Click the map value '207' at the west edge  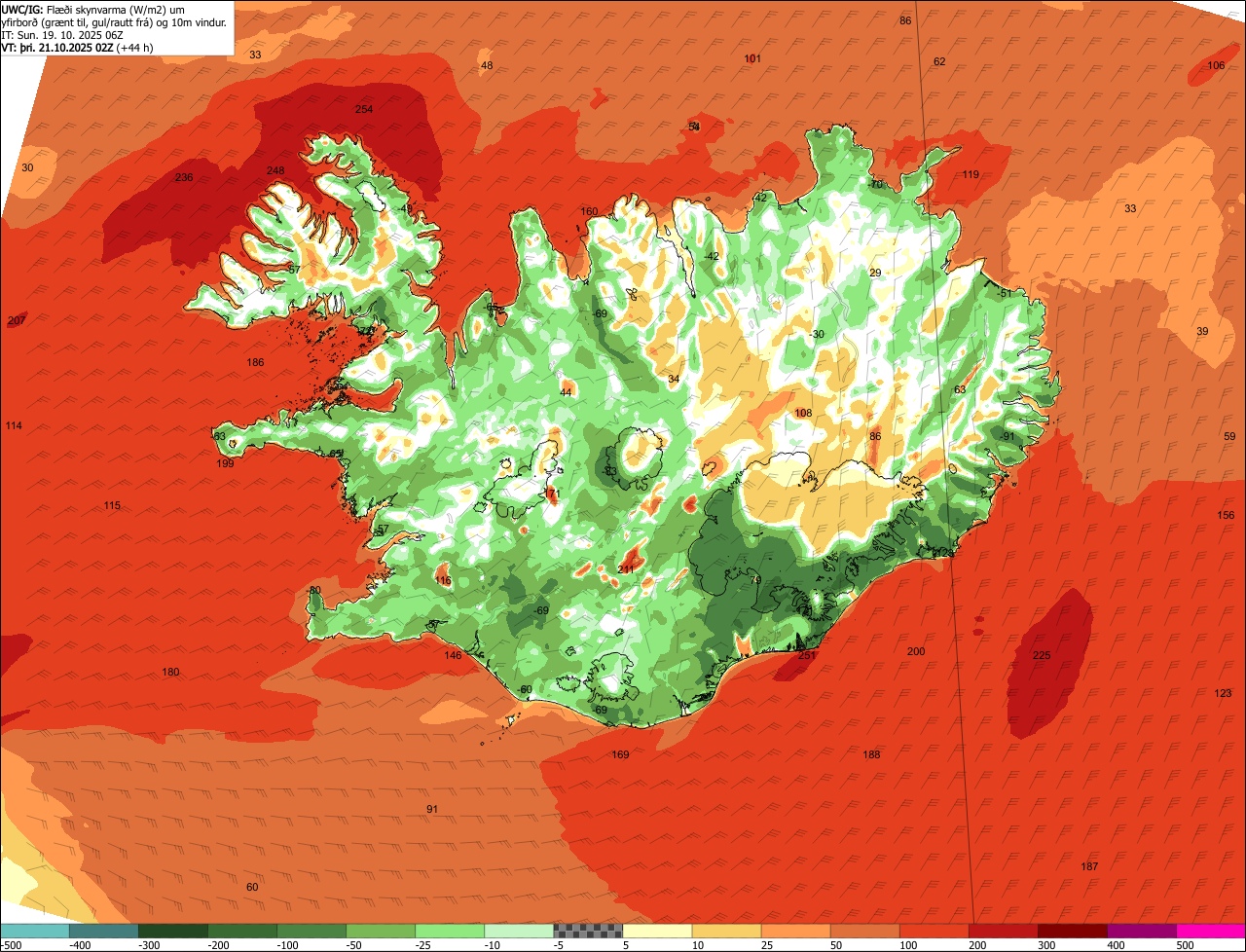[x=17, y=320]
